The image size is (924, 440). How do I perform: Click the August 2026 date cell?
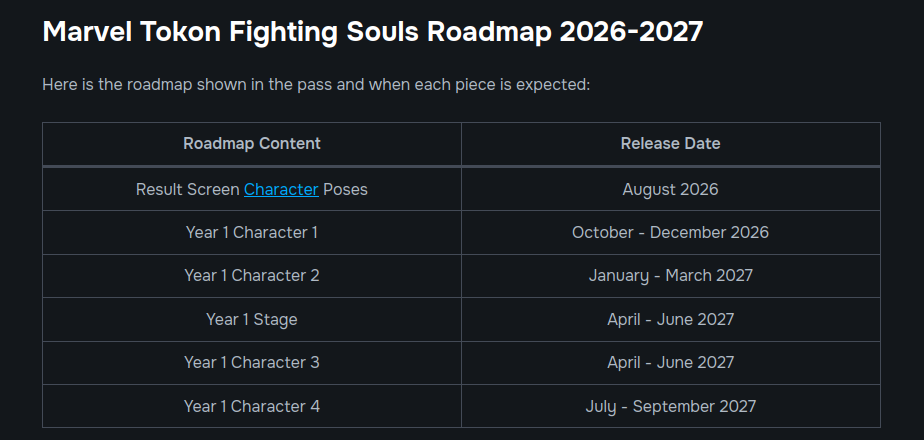(x=671, y=189)
